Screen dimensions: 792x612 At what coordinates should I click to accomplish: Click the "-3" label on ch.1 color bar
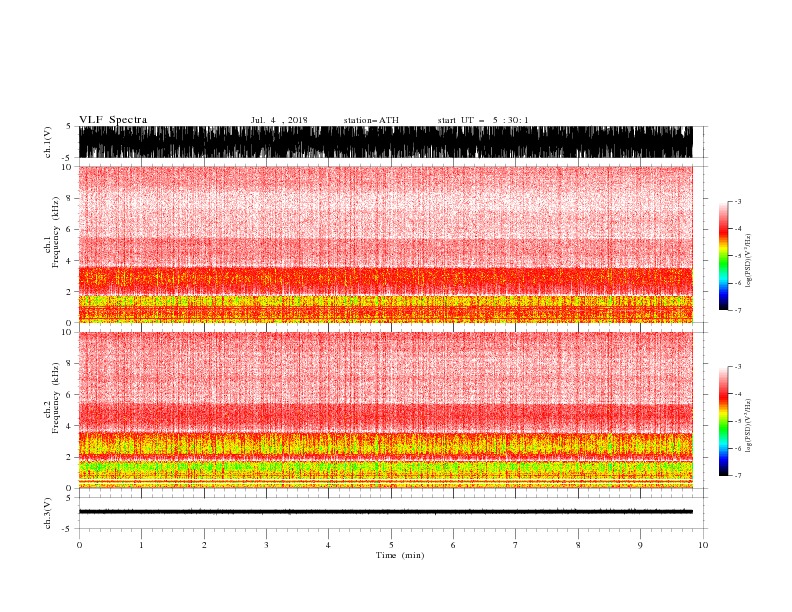738,201
